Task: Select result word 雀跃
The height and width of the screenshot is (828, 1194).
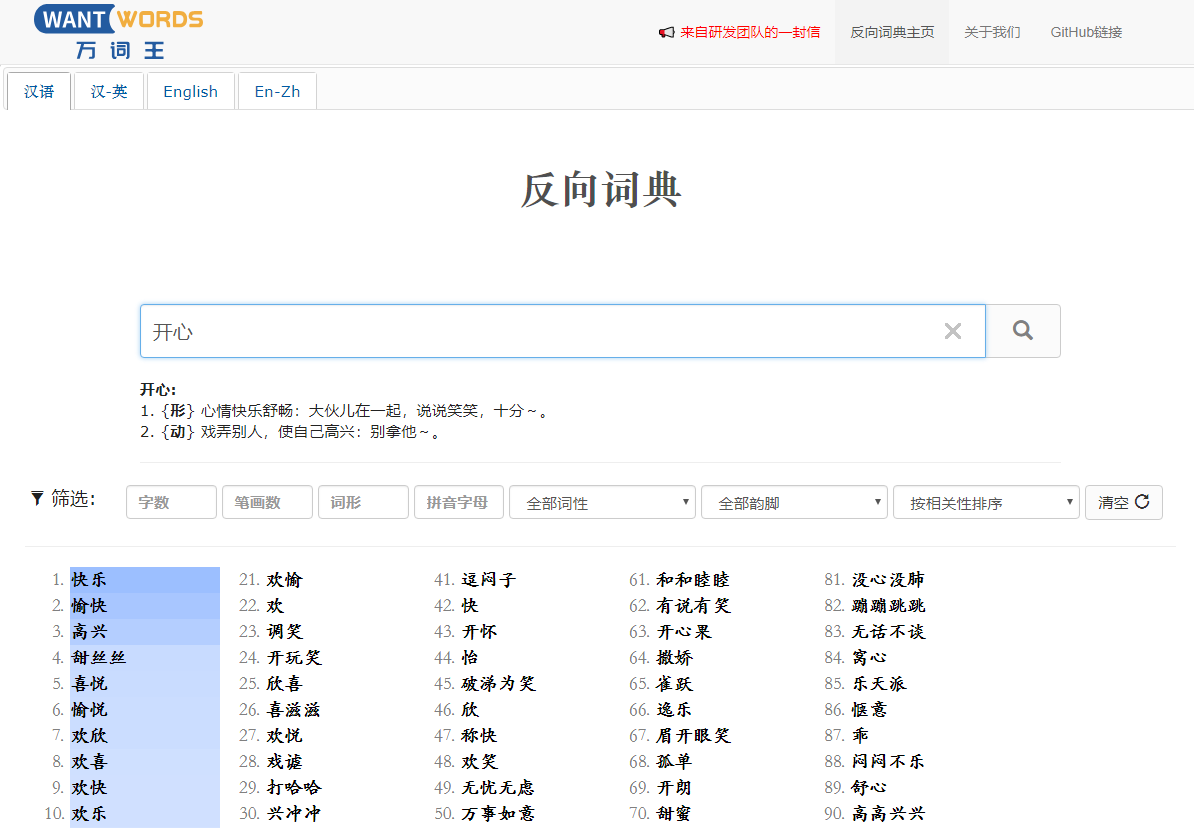Action: [675, 683]
